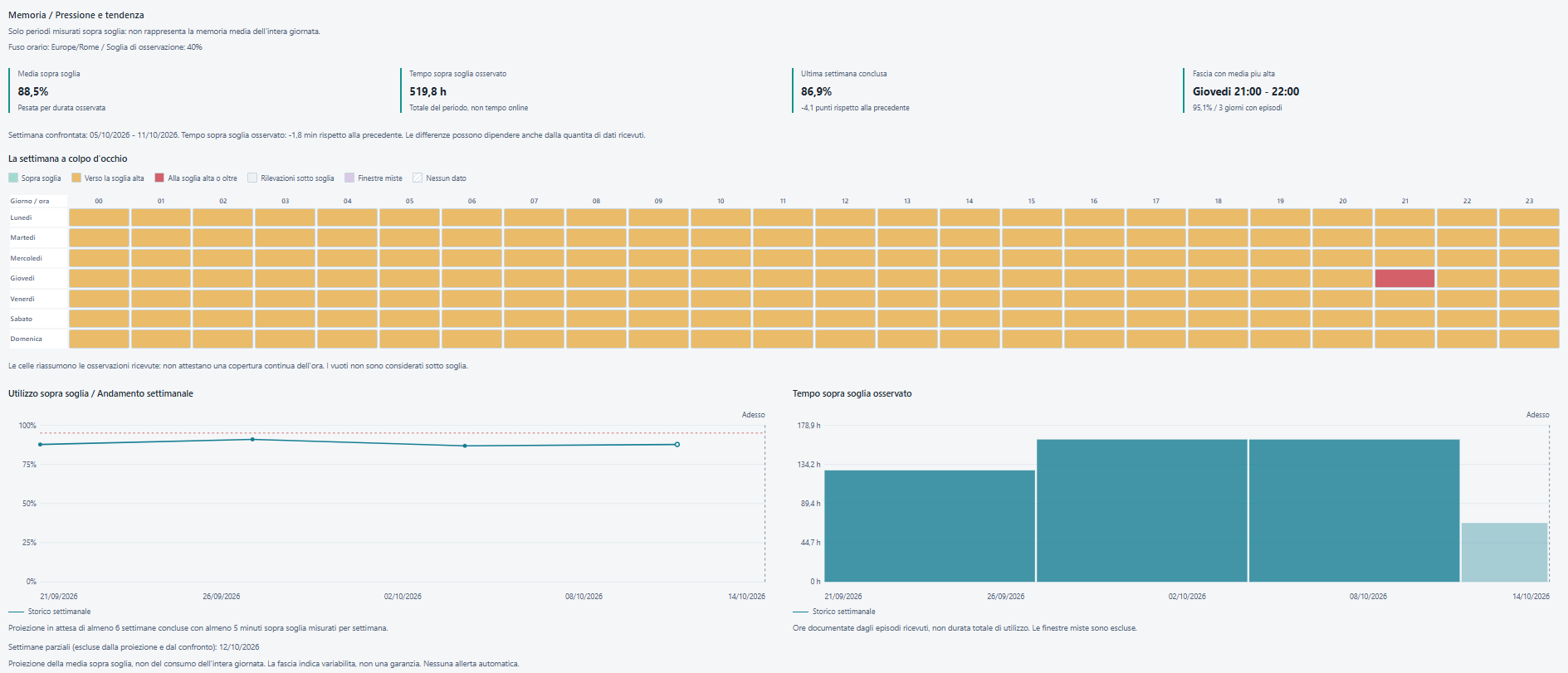The image size is (1568, 673).
Task: Select the Finestre miste legend swatch
Action: (349, 178)
